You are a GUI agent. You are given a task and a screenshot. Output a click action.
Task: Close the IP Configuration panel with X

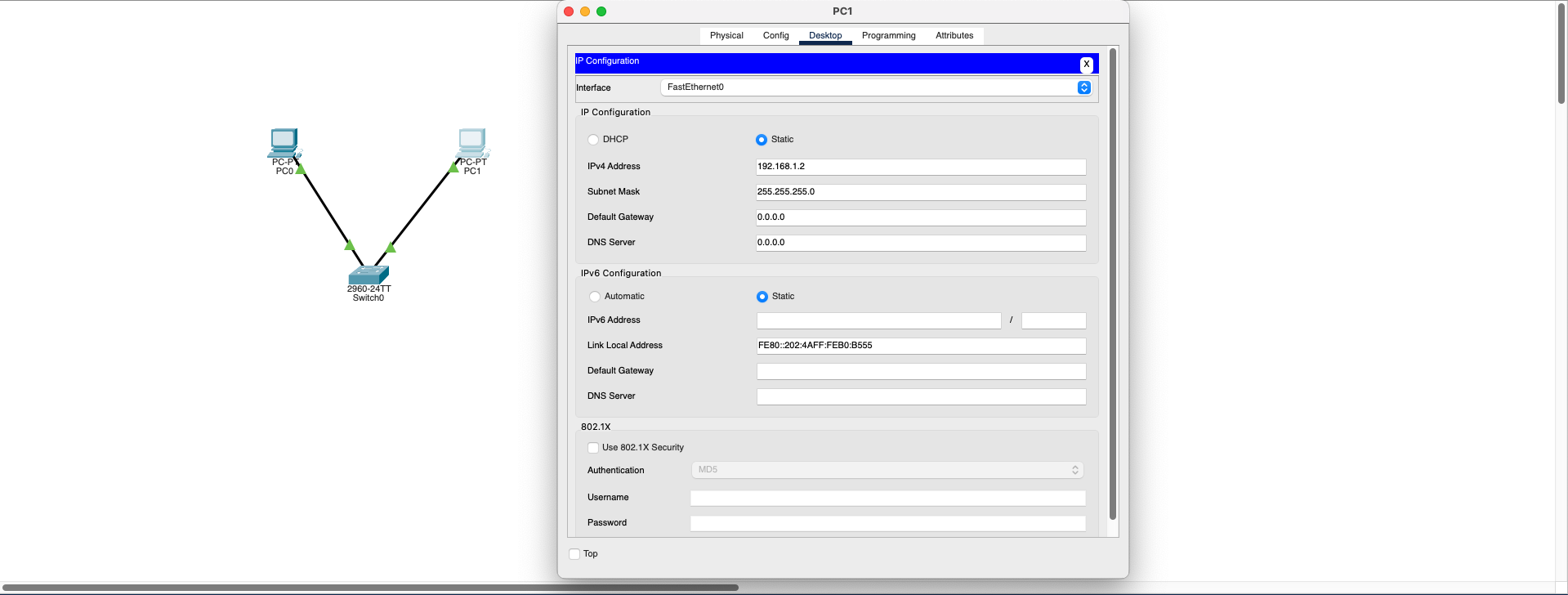[x=1086, y=65]
